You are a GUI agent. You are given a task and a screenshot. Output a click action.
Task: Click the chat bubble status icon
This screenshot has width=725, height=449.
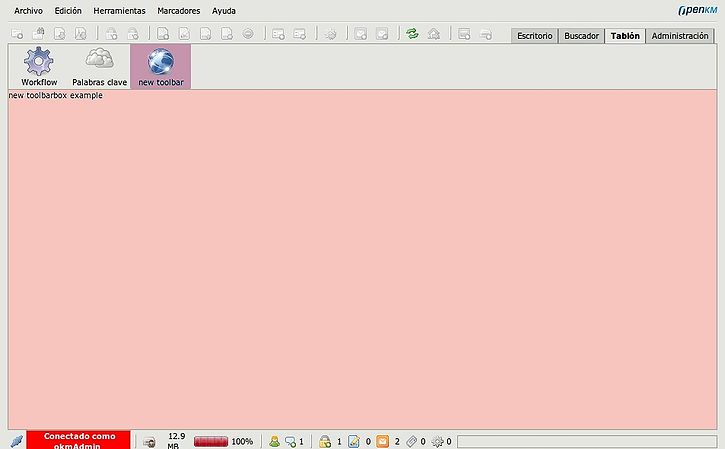[x=290, y=442]
